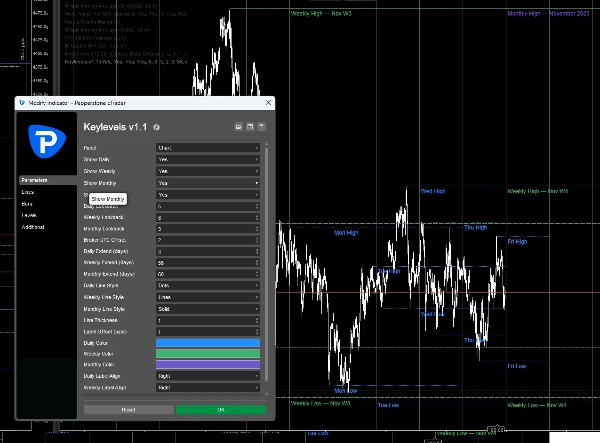The image size is (600, 443).
Task: Adjust the Monthly Extend (days) stepper arrows
Action: coord(257,274)
